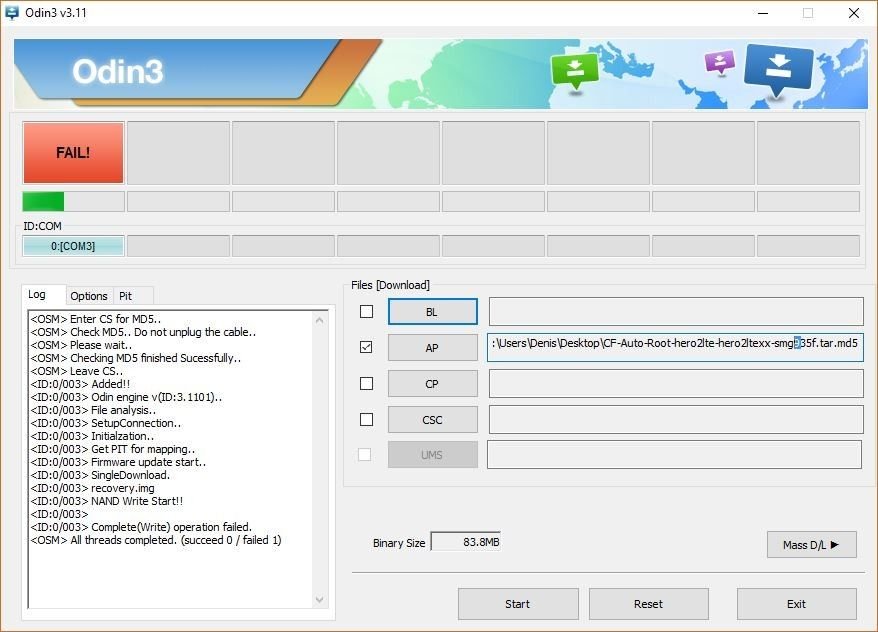Click log line 'NAND Write Start!!'
The height and width of the screenshot is (632, 878).
coord(106,501)
